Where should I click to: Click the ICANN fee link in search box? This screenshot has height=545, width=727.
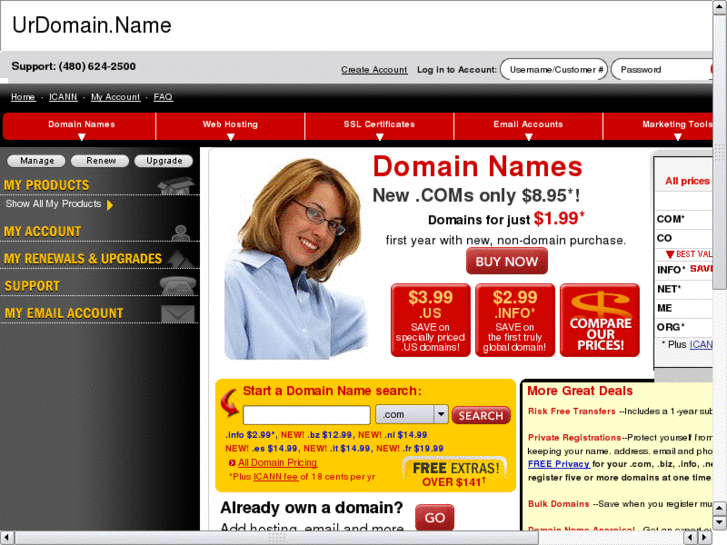click(276, 476)
